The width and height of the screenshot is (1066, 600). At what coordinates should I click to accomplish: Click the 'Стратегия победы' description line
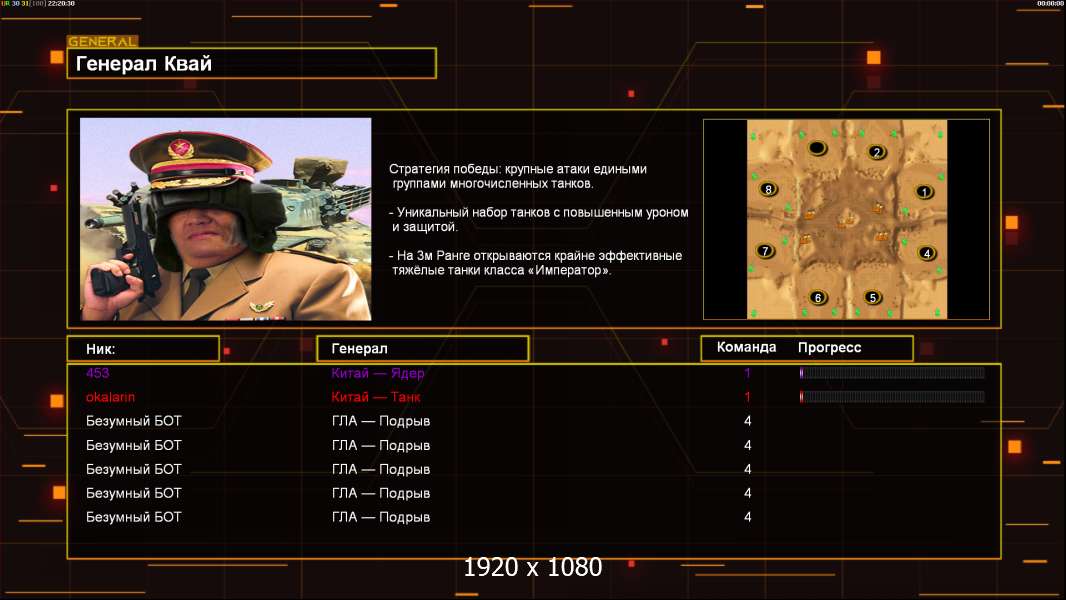518,176
